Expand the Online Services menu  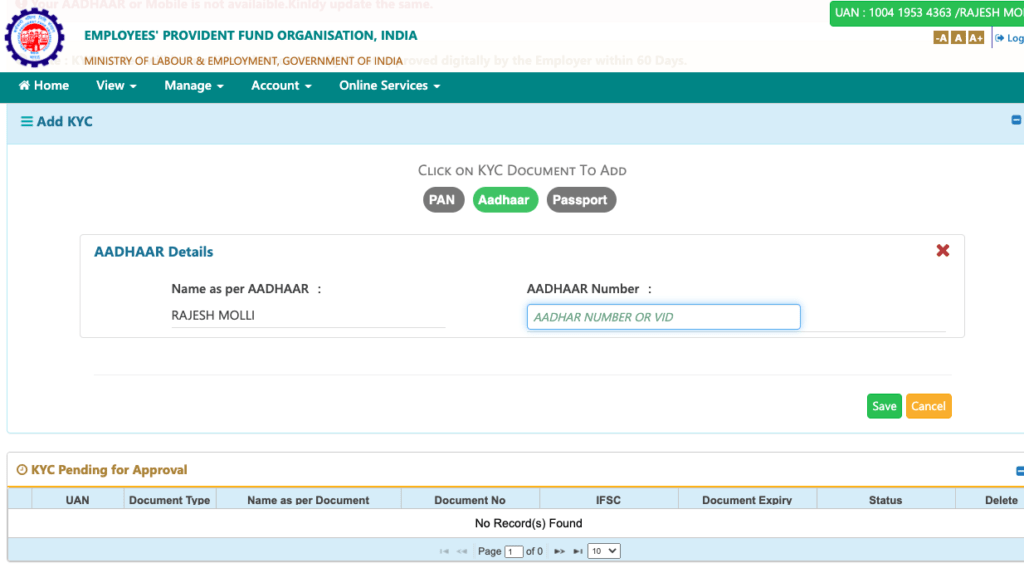coord(390,86)
